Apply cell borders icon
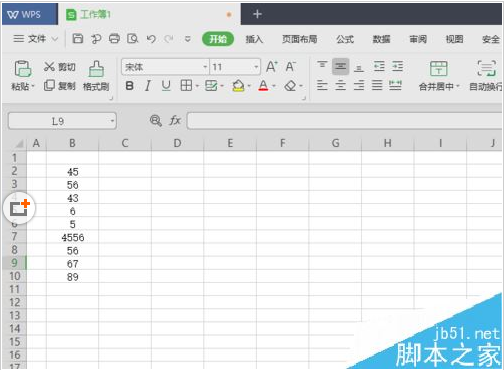 click(x=186, y=86)
